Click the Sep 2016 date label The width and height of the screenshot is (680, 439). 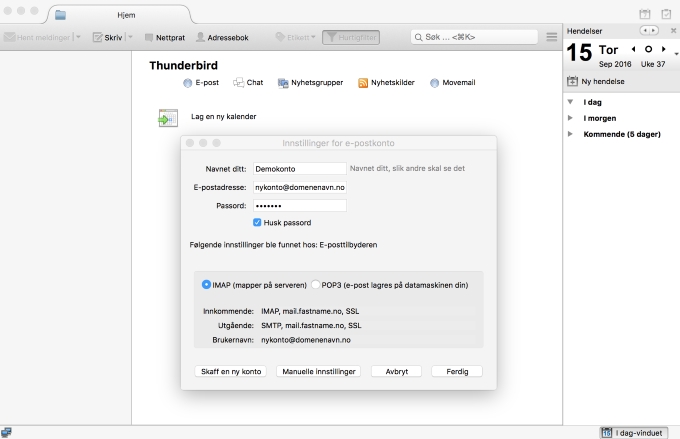(x=615, y=64)
